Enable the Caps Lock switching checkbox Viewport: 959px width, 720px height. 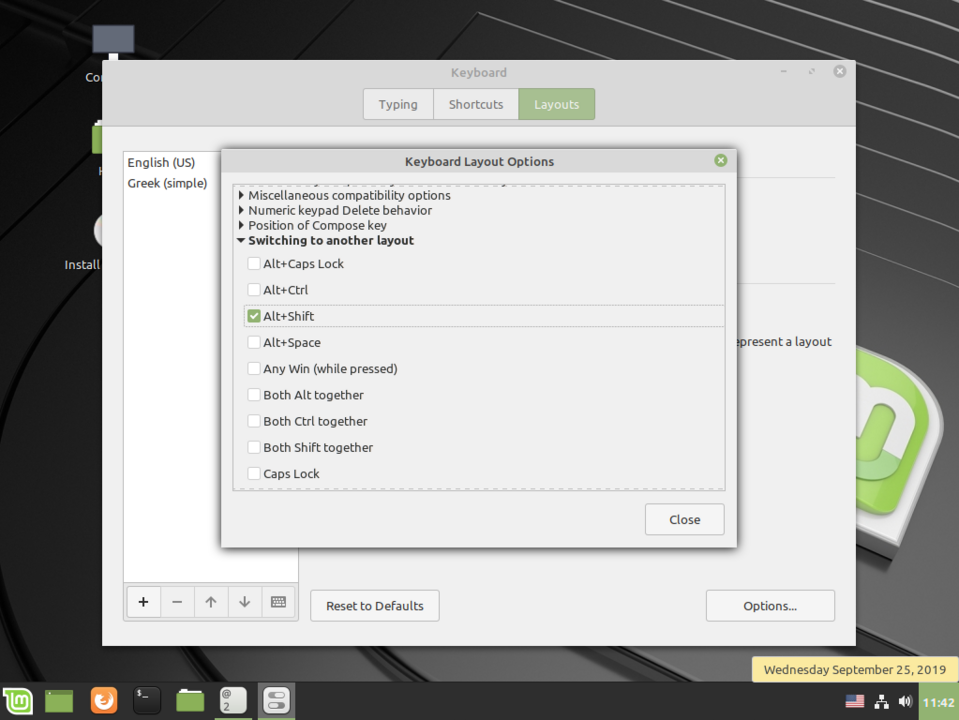(254, 474)
